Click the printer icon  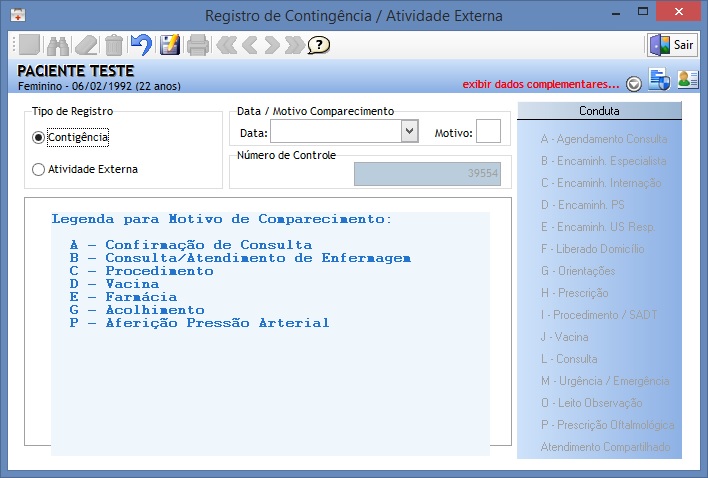coord(198,45)
